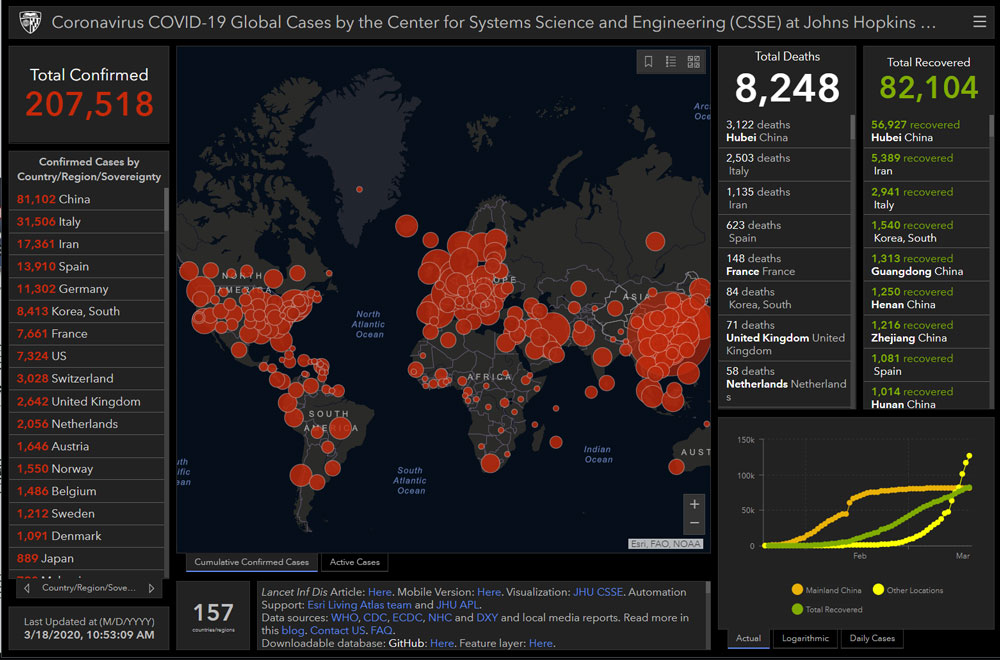This screenshot has width=1000, height=660.
Task: Show the map legend list icon
Action: [671, 61]
